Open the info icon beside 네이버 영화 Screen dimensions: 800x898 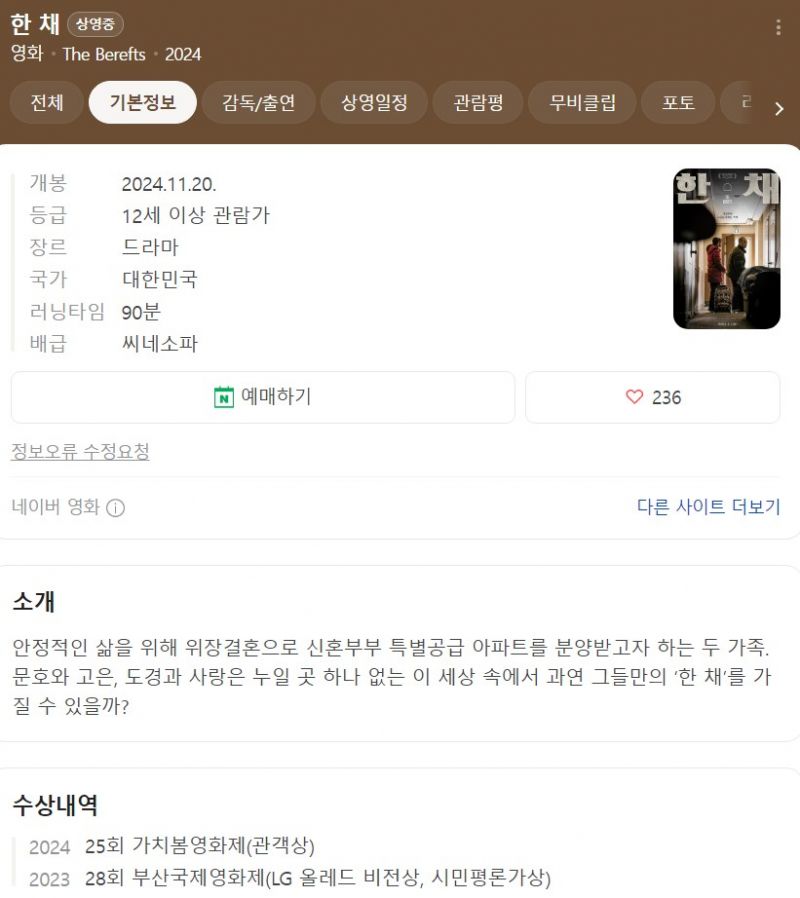pyautogui.click(x=116, y=507)
